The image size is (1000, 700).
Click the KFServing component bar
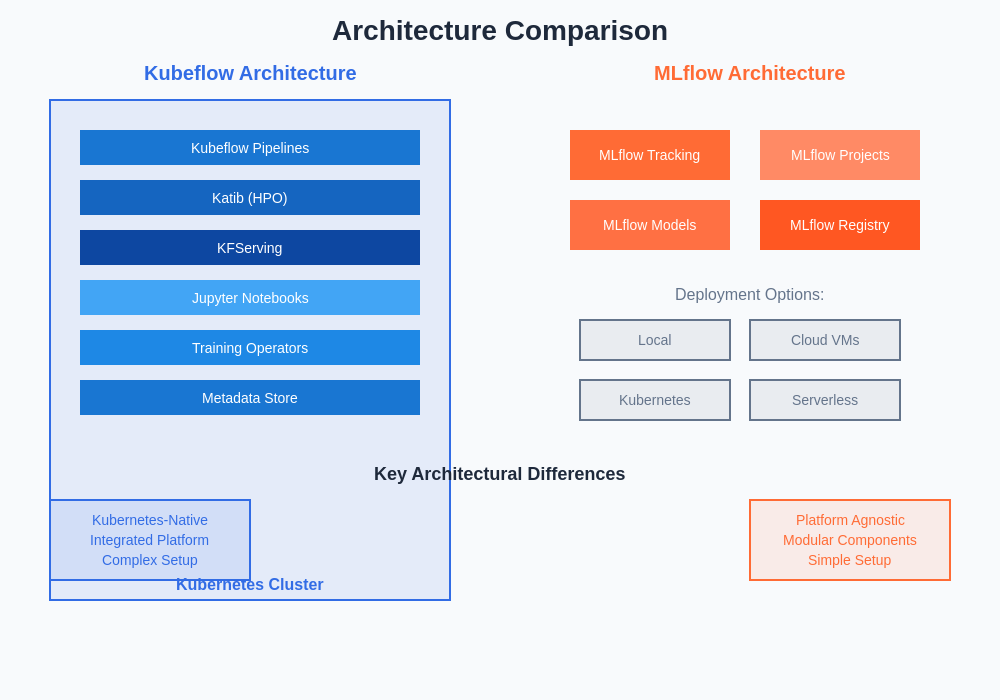[250, 248]
